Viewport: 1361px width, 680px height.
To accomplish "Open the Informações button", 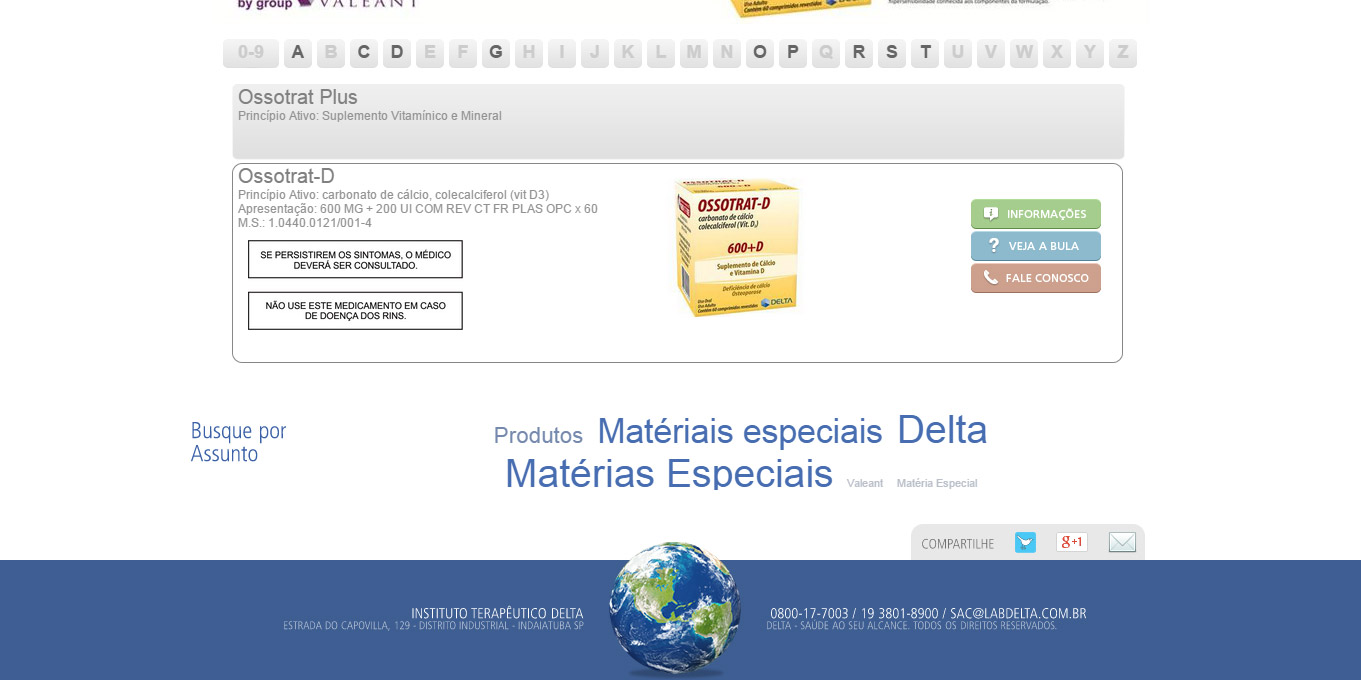I will [x=1036, y=214].
